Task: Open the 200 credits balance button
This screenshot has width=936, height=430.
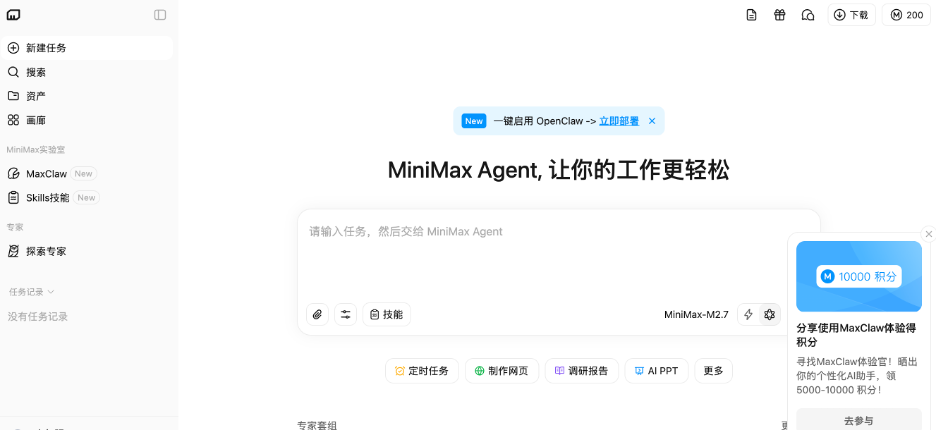Action: coord(907,15)
